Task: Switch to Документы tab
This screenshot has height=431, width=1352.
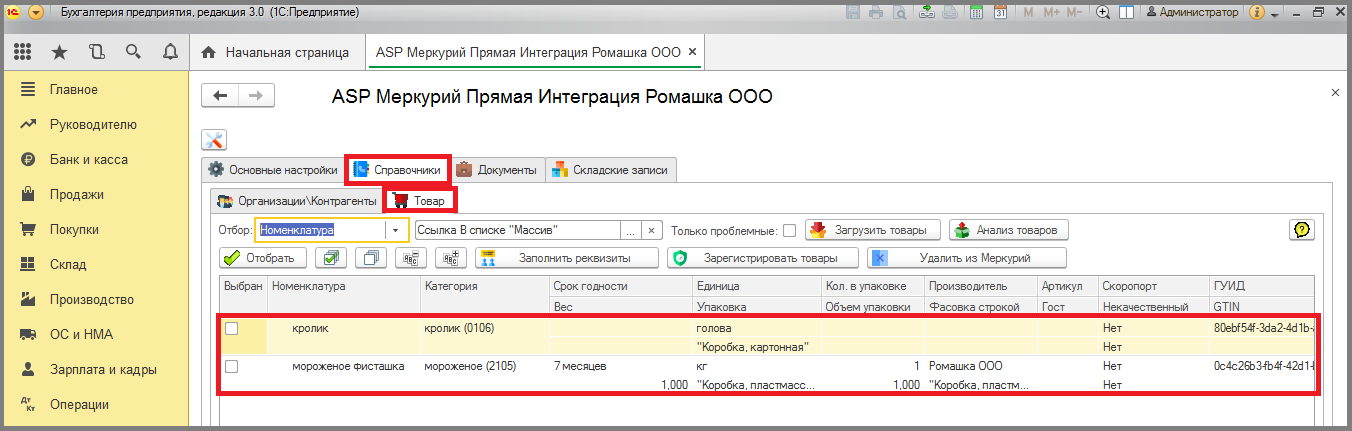Action: 497,170
